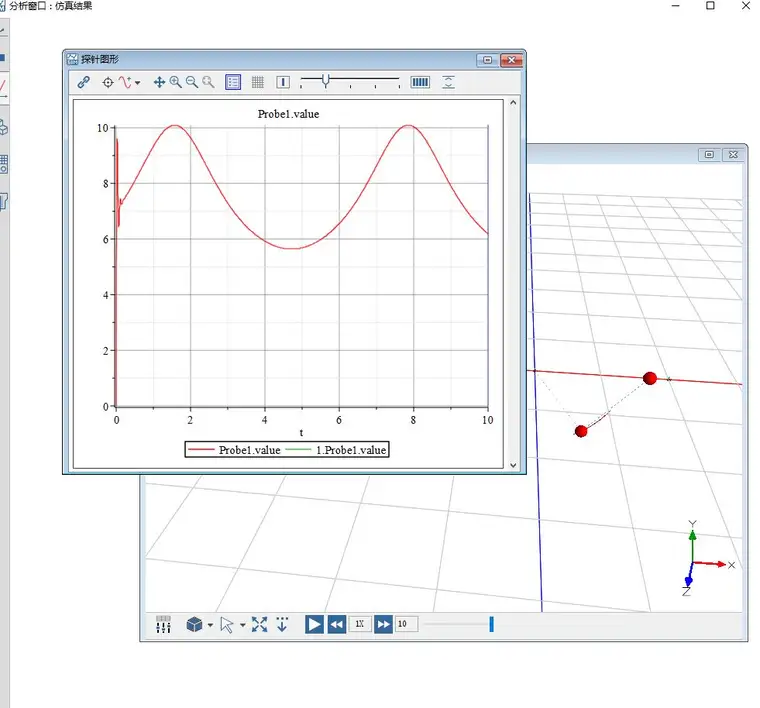Minimize the main analysis window
The image size is (760, 708).
pyautogui.click(x=676, y=6)
